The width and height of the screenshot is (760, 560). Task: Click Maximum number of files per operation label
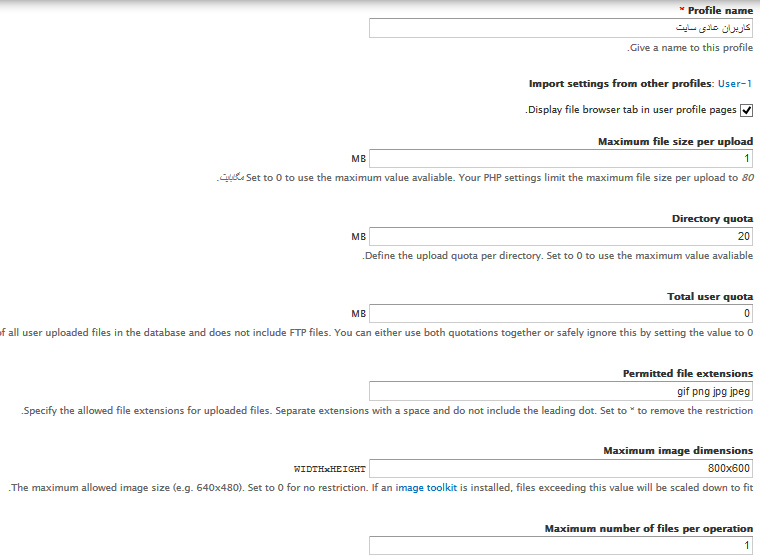click(649, 528)
